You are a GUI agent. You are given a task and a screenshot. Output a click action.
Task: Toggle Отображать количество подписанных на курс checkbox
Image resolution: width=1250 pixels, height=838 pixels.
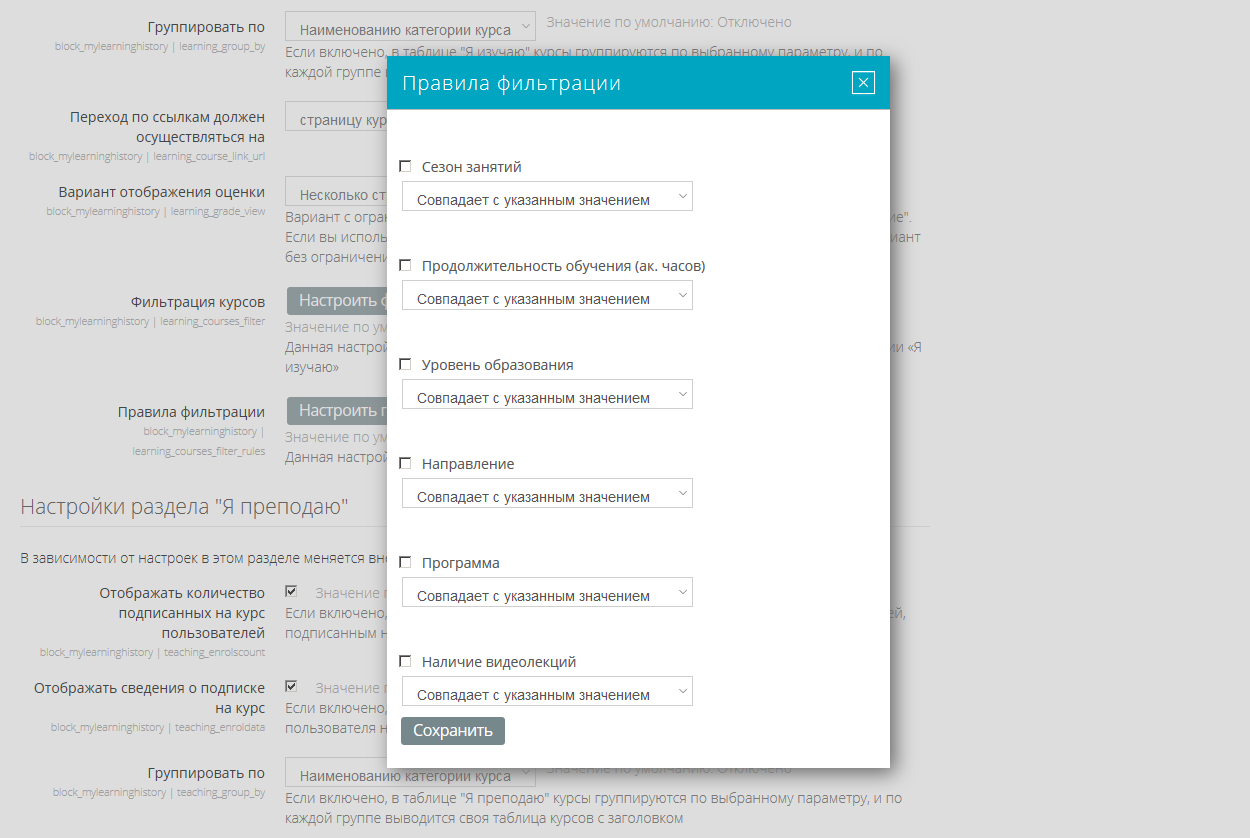[291, 591]
